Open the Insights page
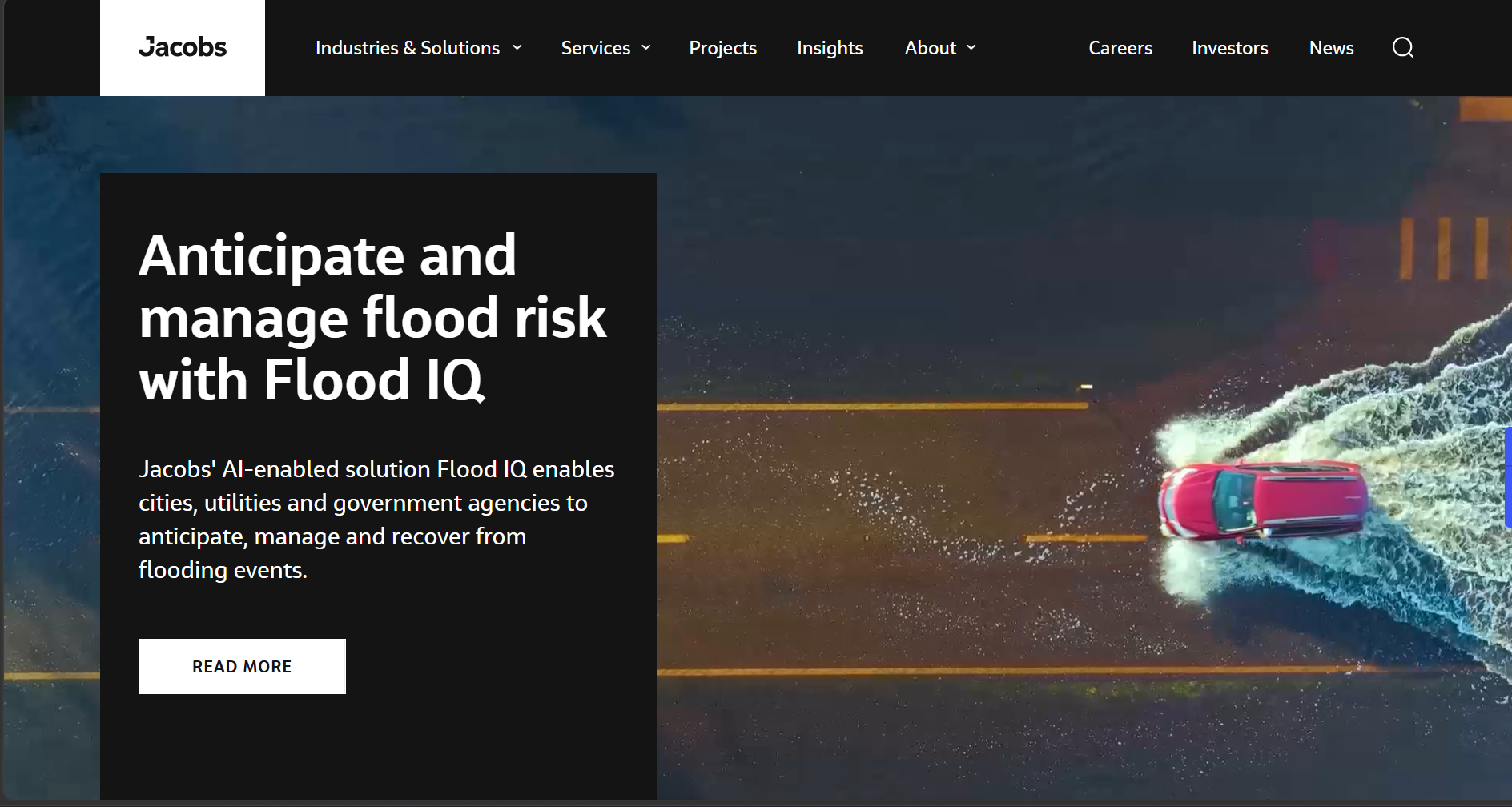The image size is (1512, 807). 830,48
